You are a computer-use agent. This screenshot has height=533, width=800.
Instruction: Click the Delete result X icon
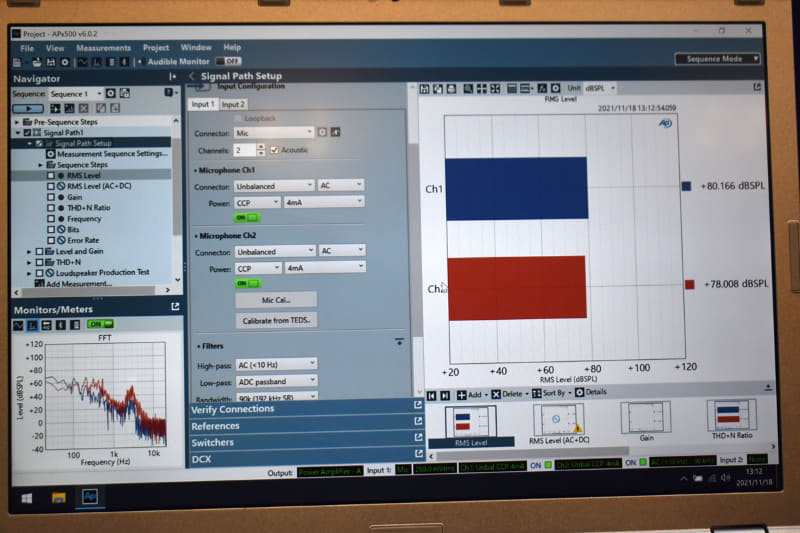(496, 395)
